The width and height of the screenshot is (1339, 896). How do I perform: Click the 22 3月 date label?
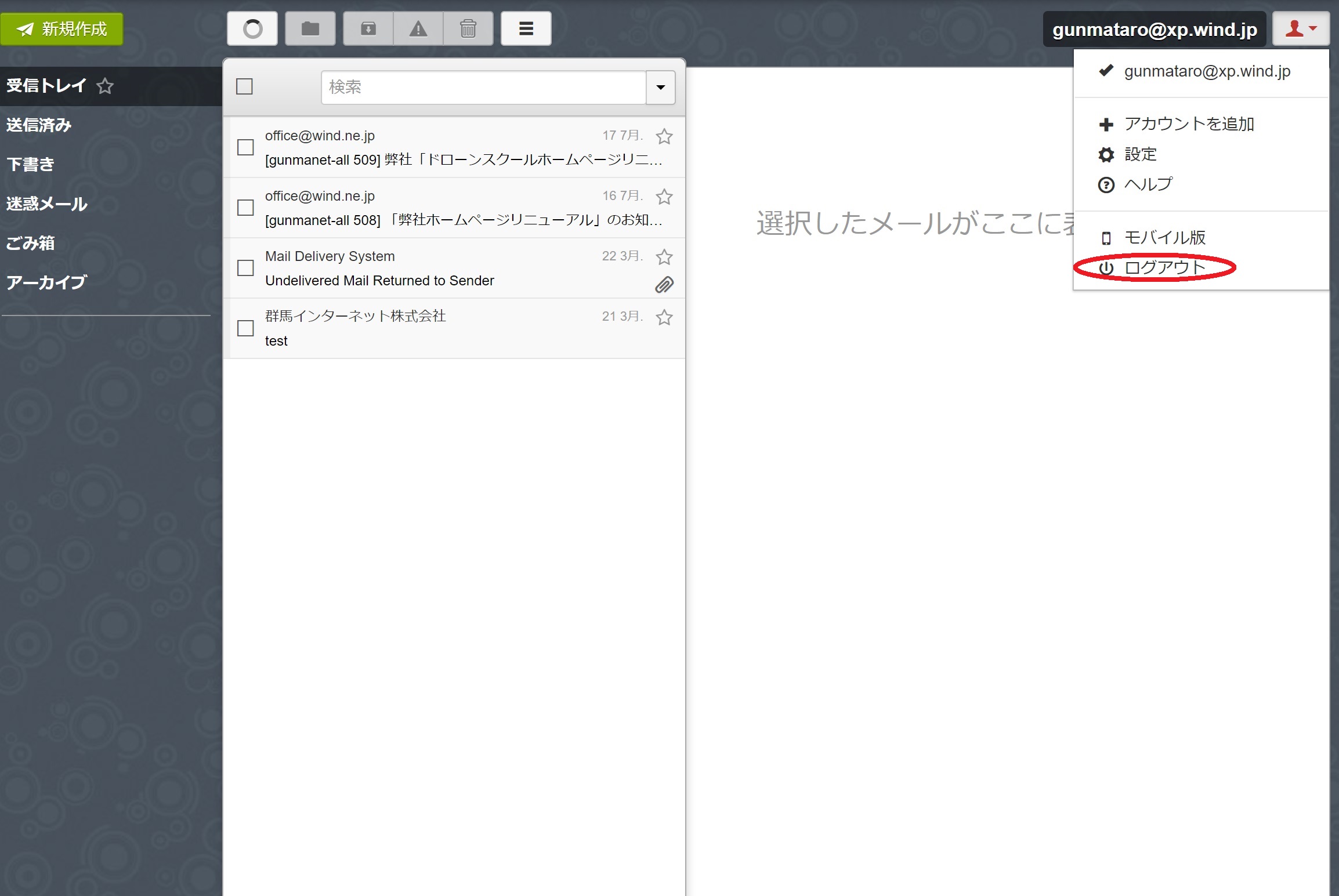click(623, 256)
